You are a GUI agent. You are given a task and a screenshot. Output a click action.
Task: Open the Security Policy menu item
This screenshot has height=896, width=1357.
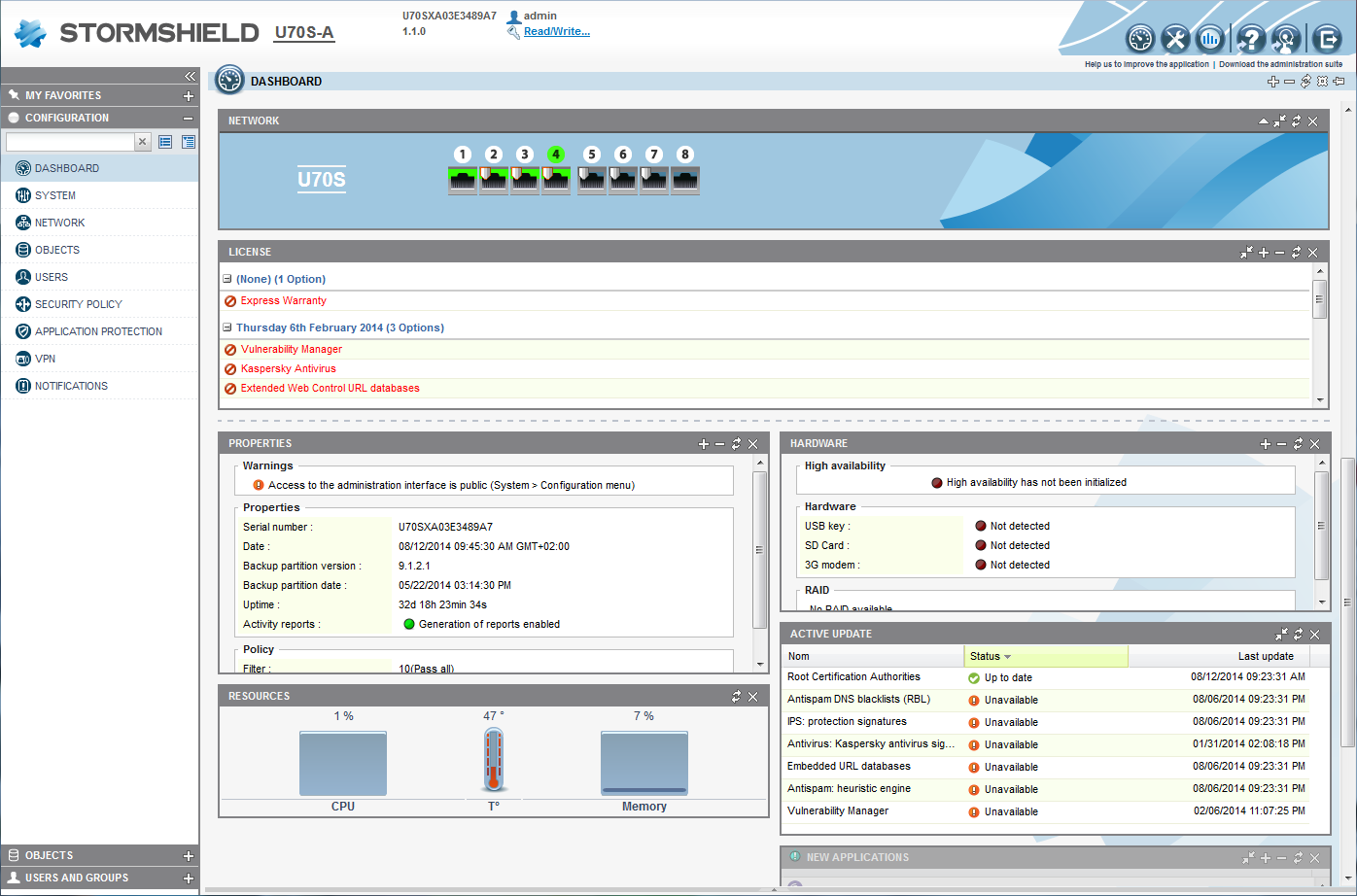99,304
